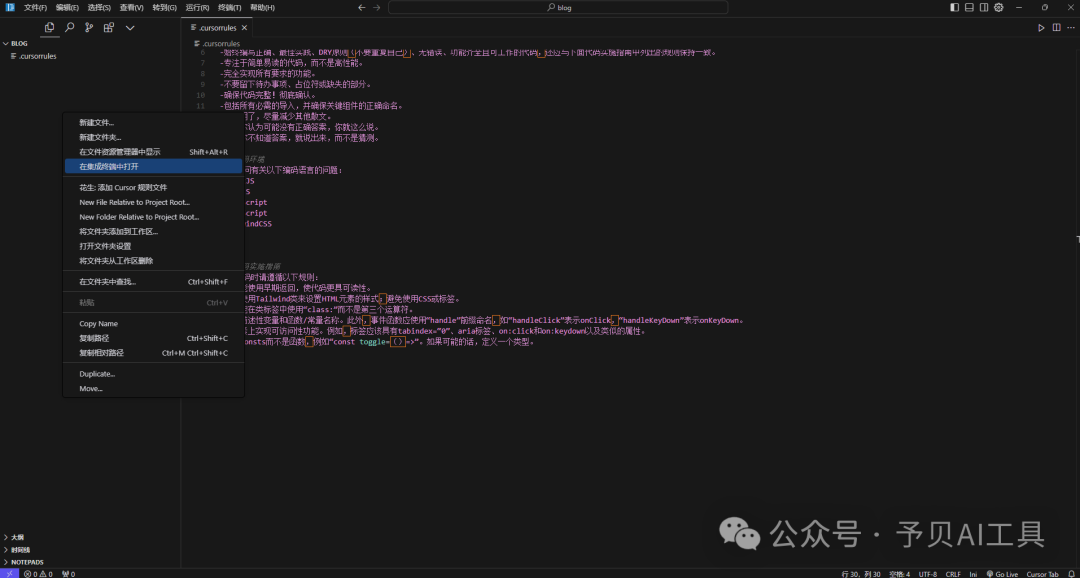Open the 选择(S) menu
The width and height of the screenshot is (1080, 578).
(100, 8)
